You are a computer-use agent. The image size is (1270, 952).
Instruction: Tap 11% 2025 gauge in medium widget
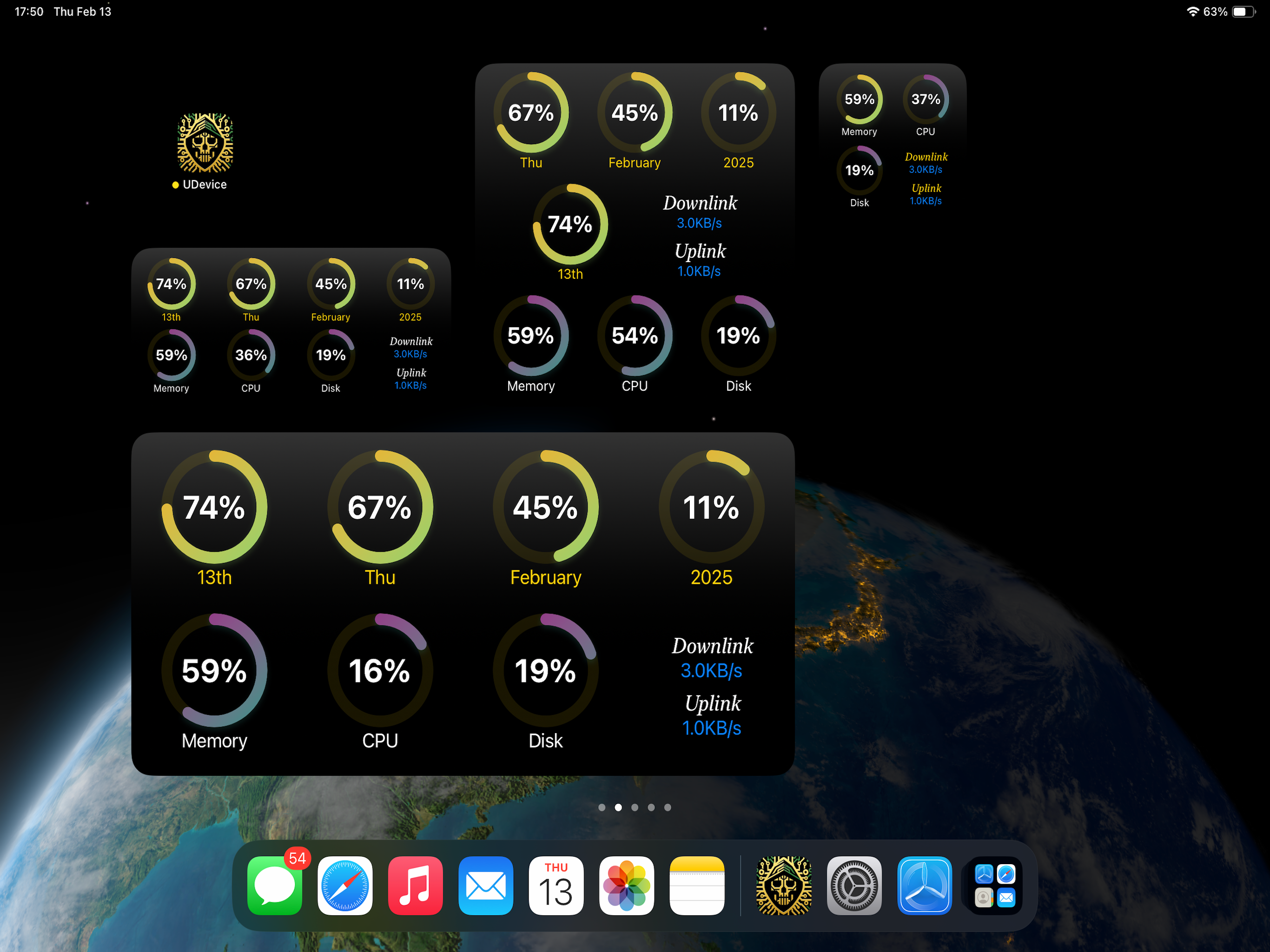click(410, 284)
